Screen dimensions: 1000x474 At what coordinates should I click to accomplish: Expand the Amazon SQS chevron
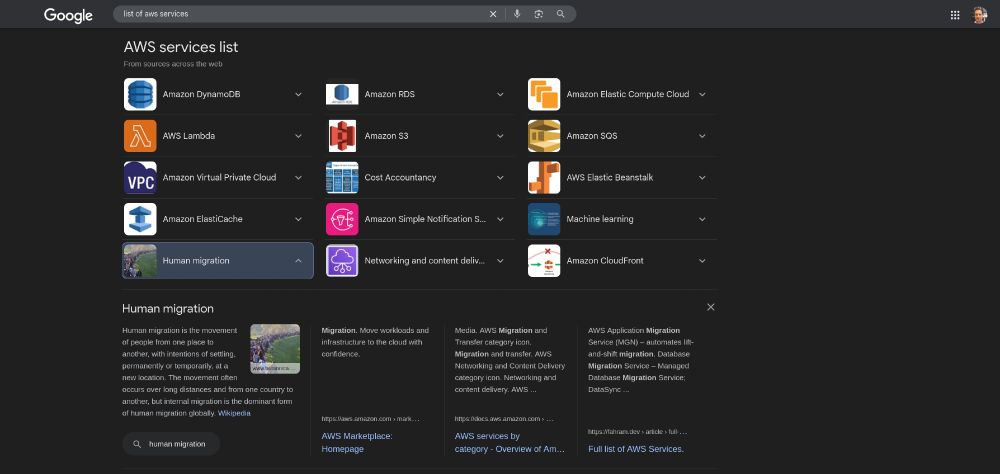pos(702,136)
